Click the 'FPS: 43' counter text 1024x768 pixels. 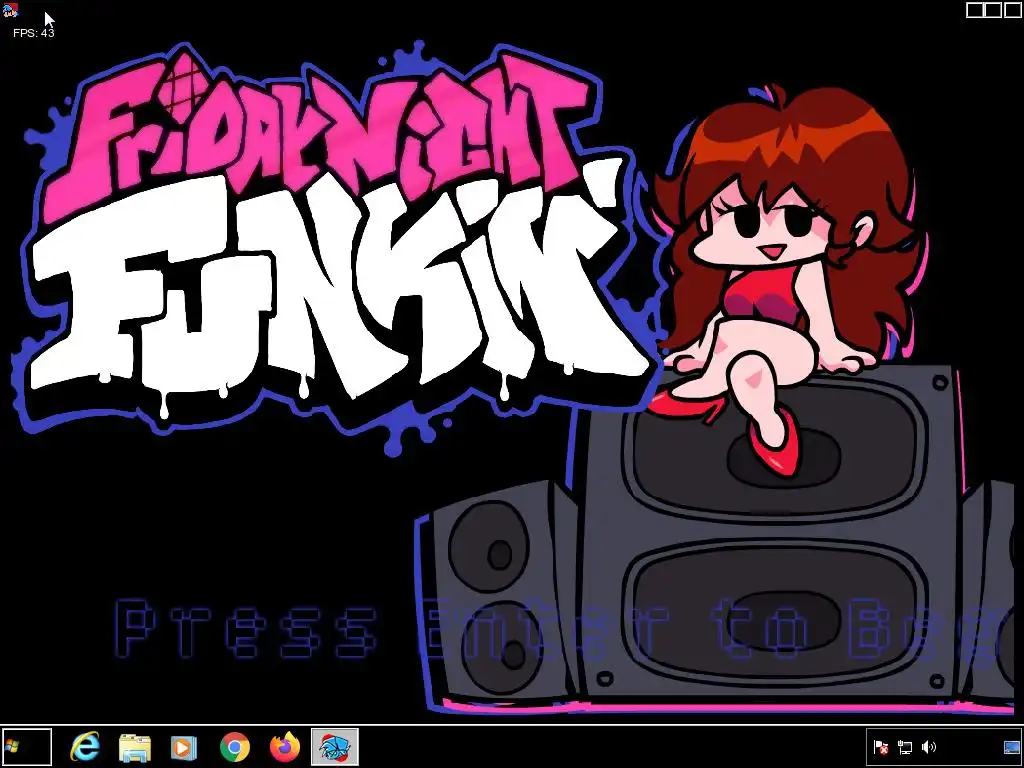pyautogui.click(x=33, y=33)
